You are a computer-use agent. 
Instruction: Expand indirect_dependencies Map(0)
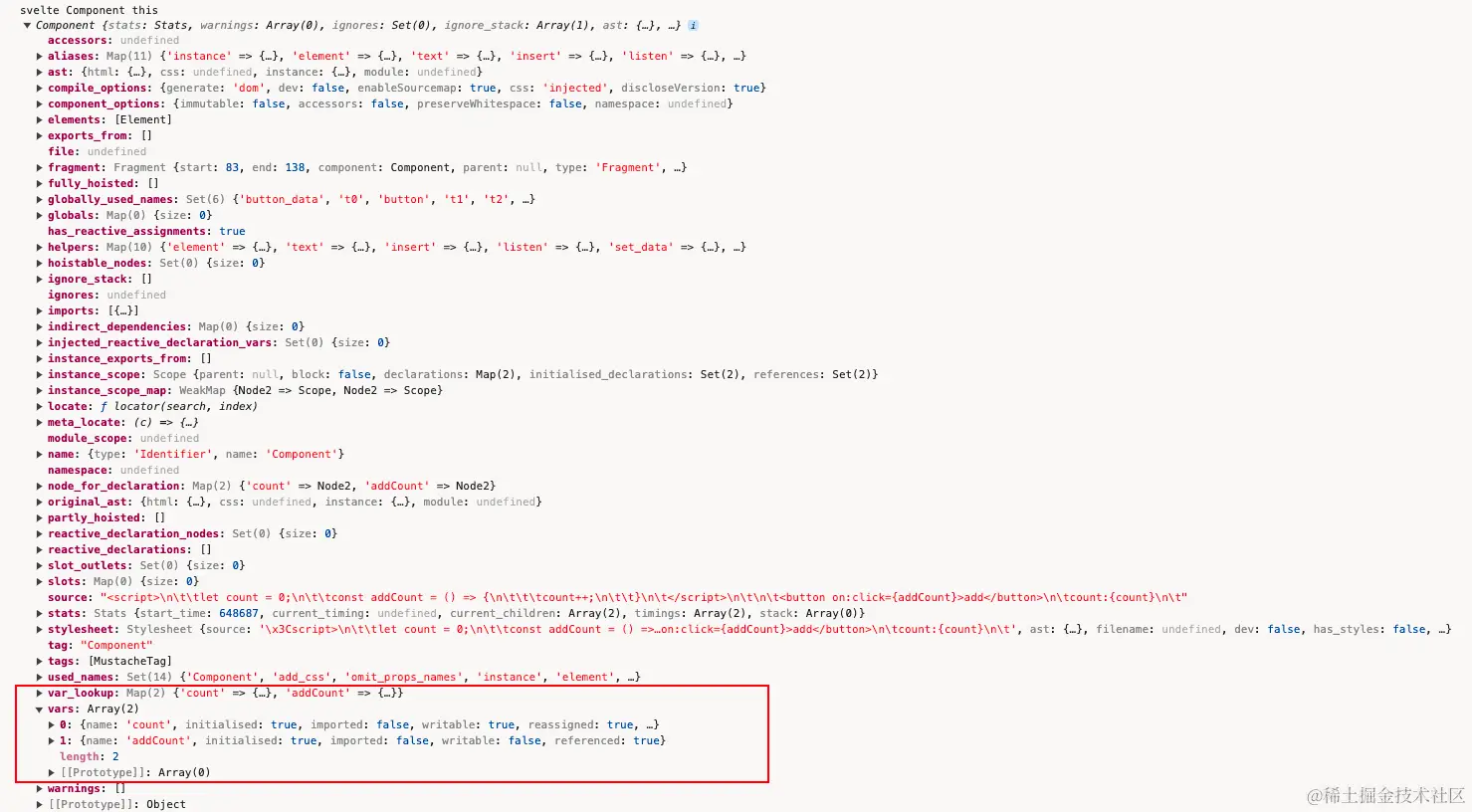pos(39,327)
